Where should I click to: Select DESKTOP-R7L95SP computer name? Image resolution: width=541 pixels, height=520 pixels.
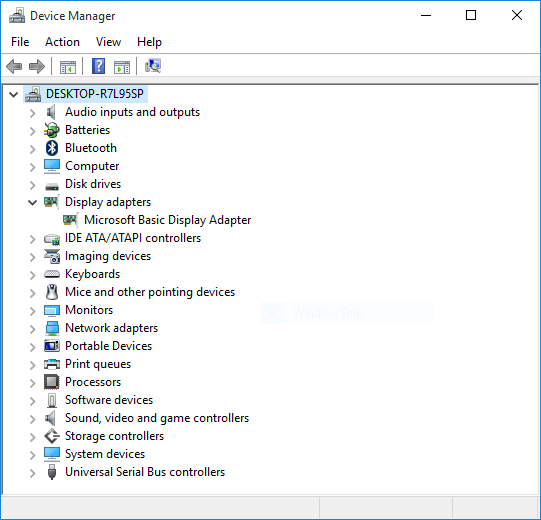[95, 94]
